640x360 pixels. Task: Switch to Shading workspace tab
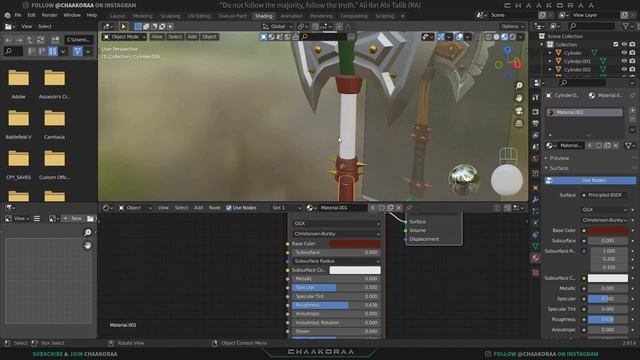[264, 16]
